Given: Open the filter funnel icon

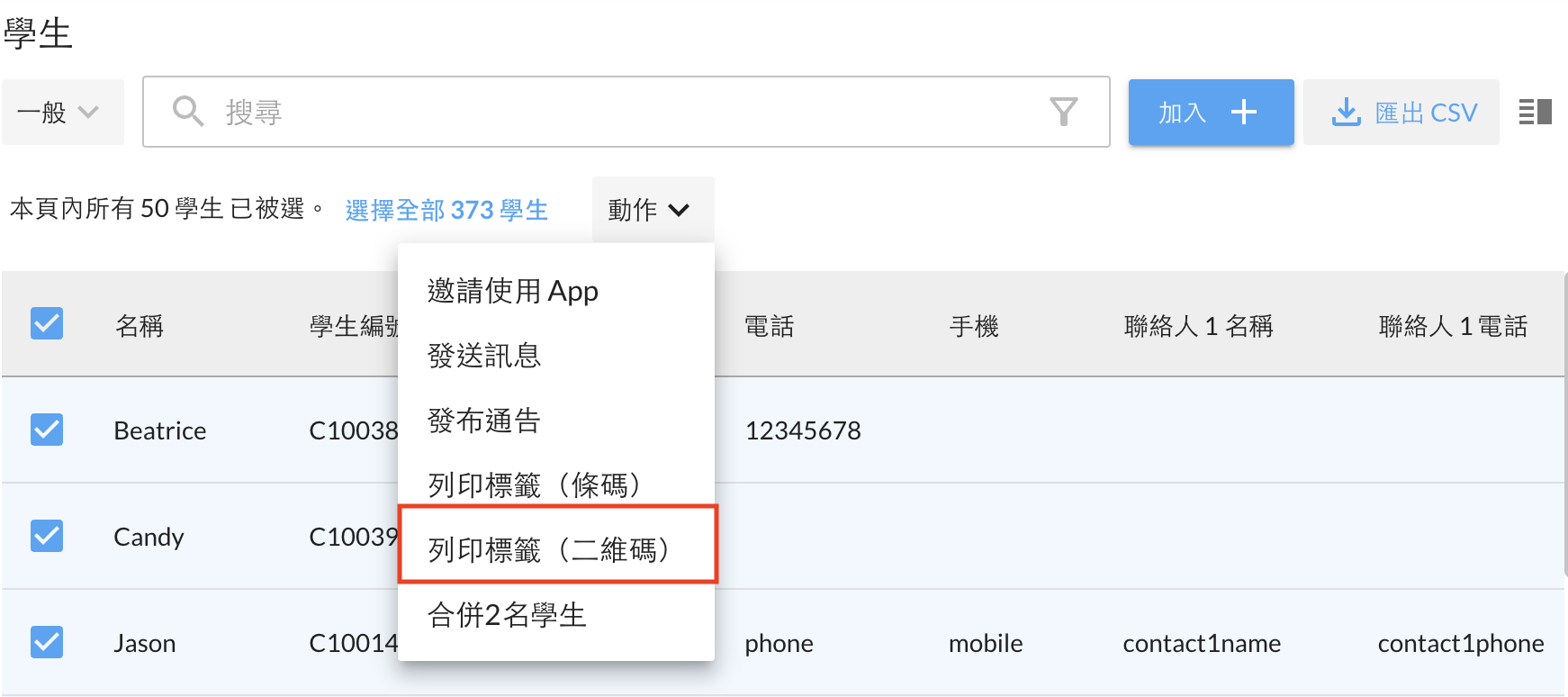Looking at the screenshot, I should pyautogui.click(x=1063, y=112).
